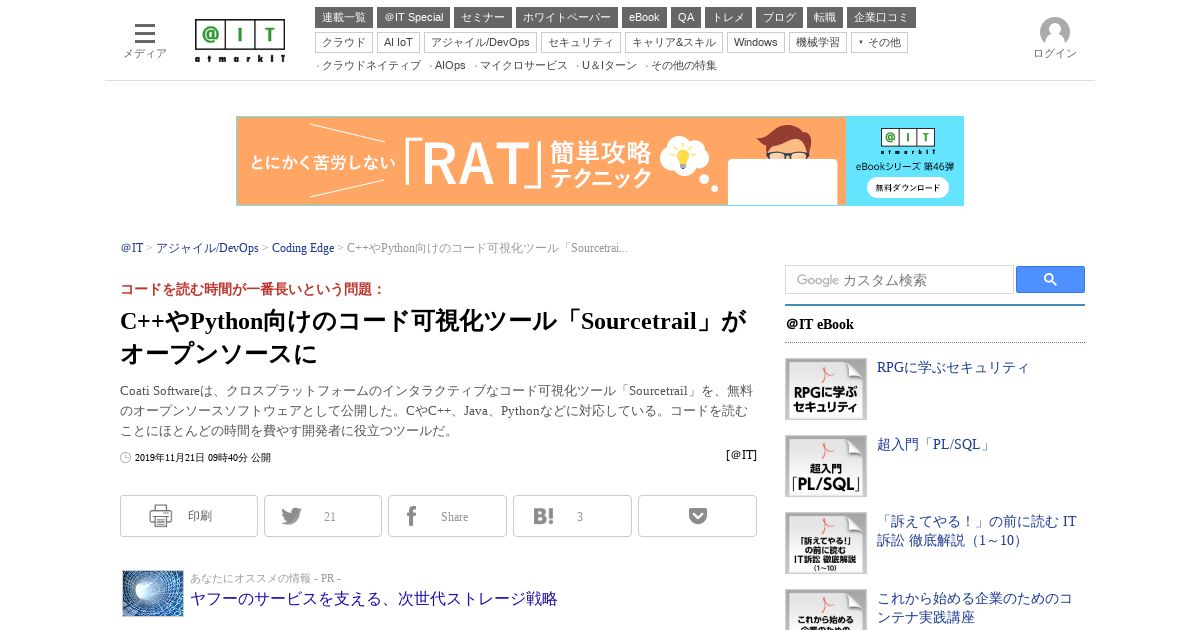Select the AI IoT category tab
Viewport: 1200px width, 630px height.
click(x=398, y=42)
